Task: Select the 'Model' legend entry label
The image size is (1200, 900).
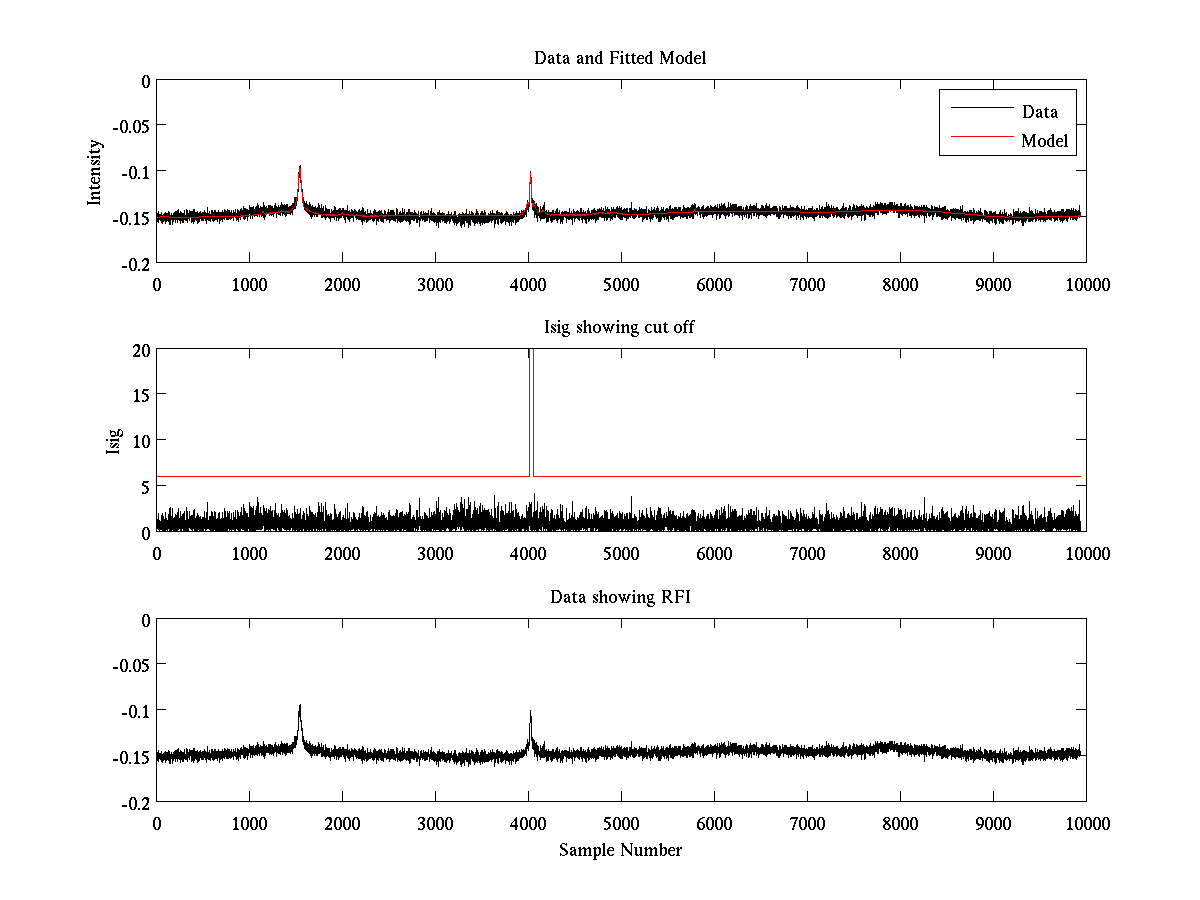Action: [x=1044, y=141]
